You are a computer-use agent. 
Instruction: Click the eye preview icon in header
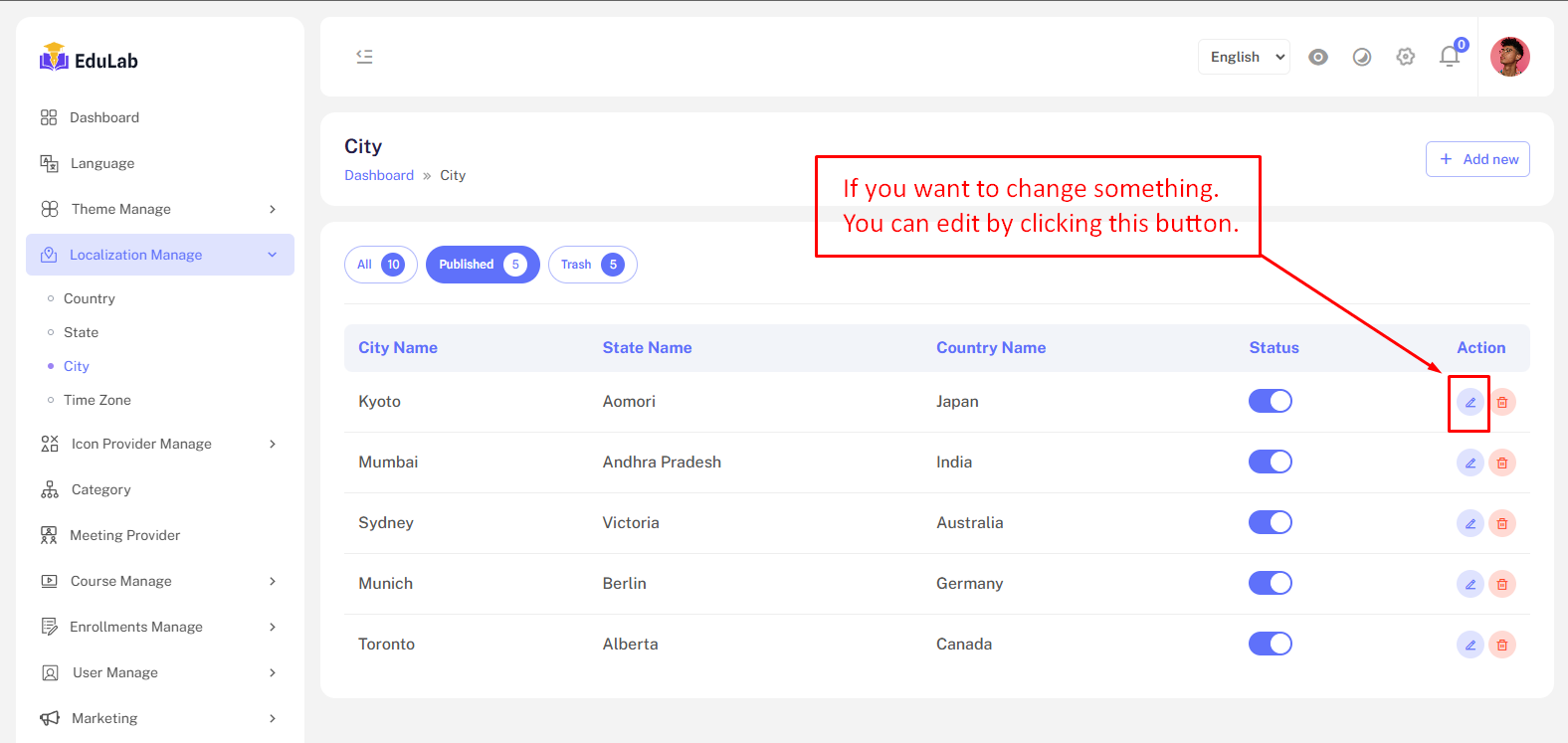tap(1318, 57)
